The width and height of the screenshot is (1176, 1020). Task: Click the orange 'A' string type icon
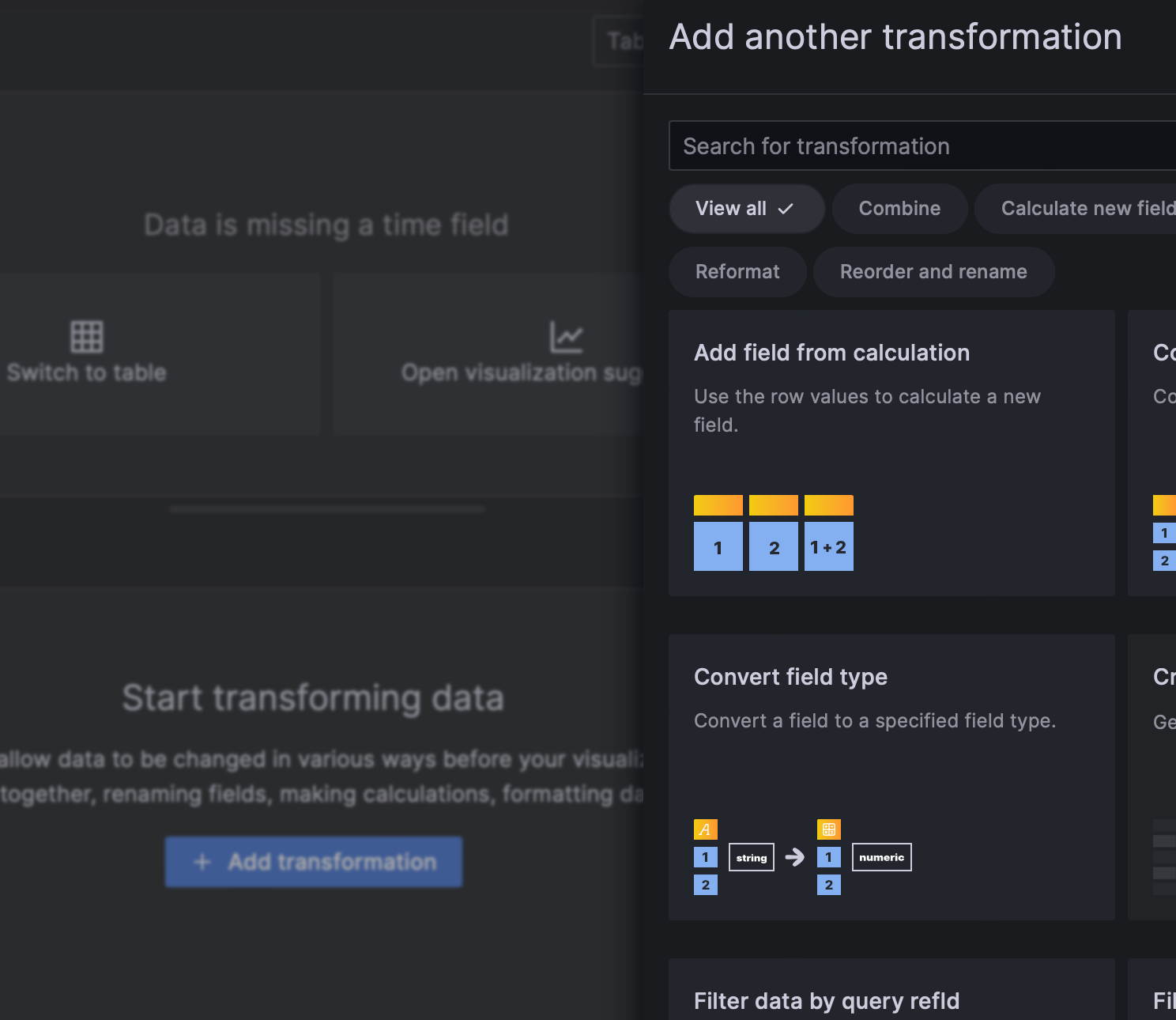(706, 829)
